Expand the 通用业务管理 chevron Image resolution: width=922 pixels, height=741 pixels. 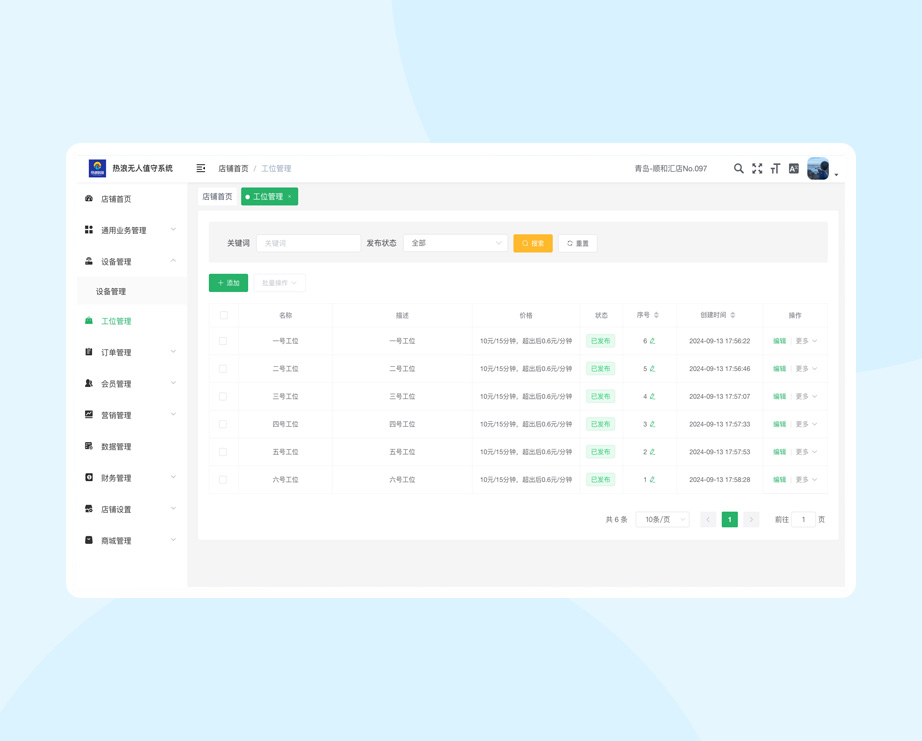click(x=173, y=229)
